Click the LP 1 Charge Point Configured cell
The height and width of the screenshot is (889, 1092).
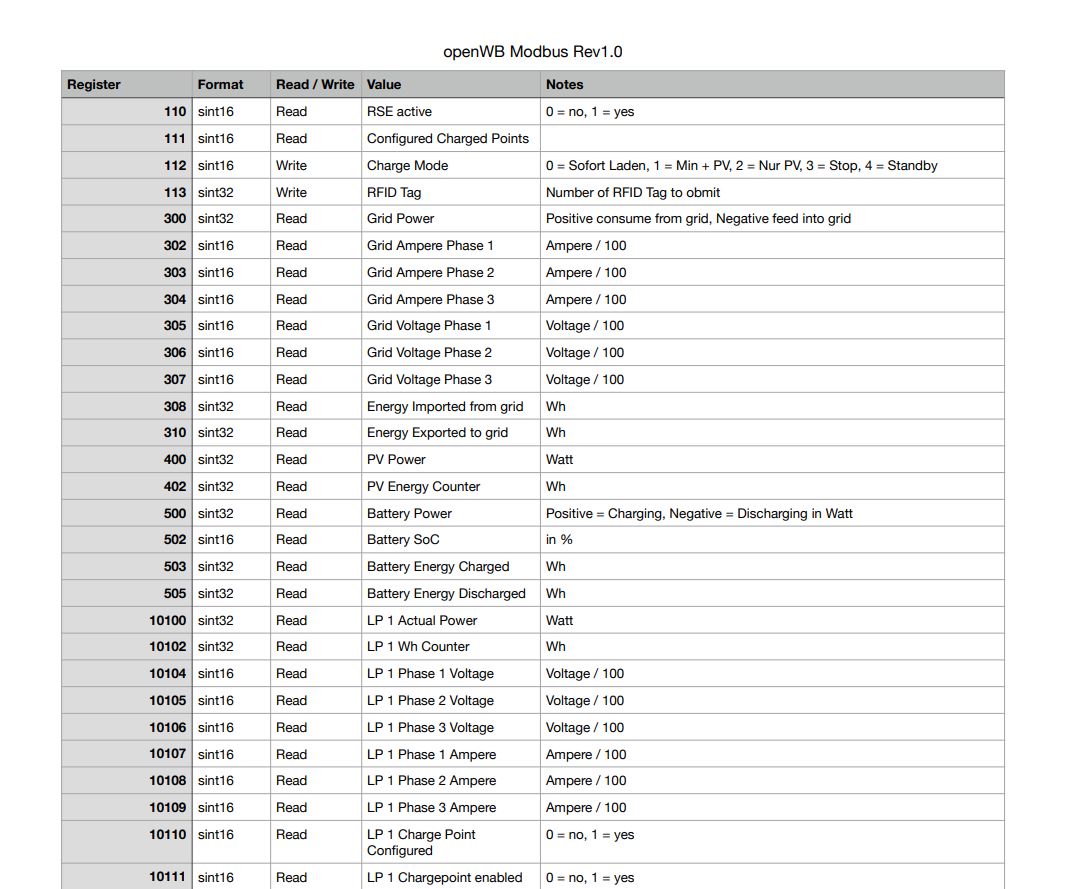point(451,842)
